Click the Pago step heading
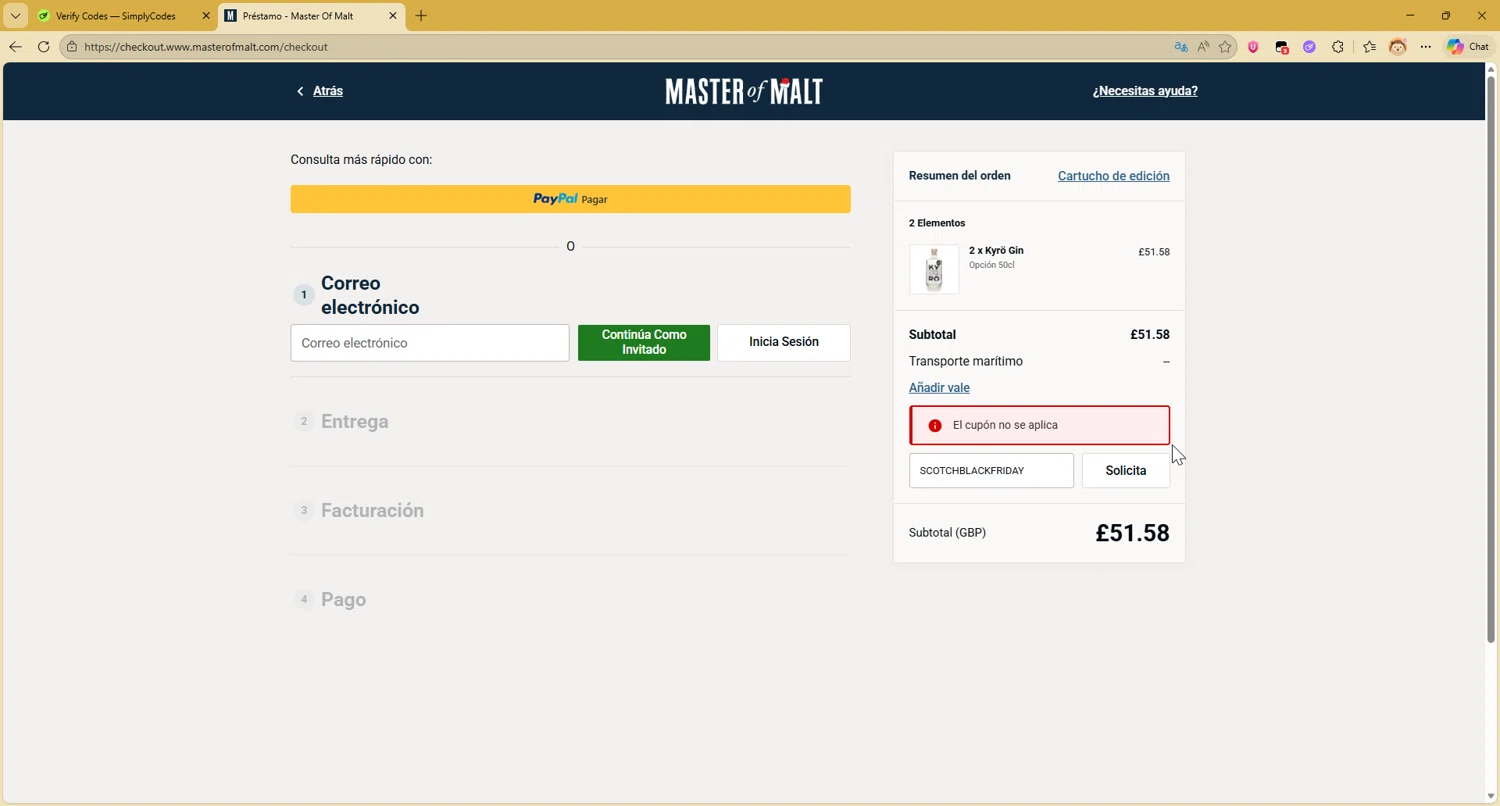The image size is (1500, 806). [x=343, y=600]
